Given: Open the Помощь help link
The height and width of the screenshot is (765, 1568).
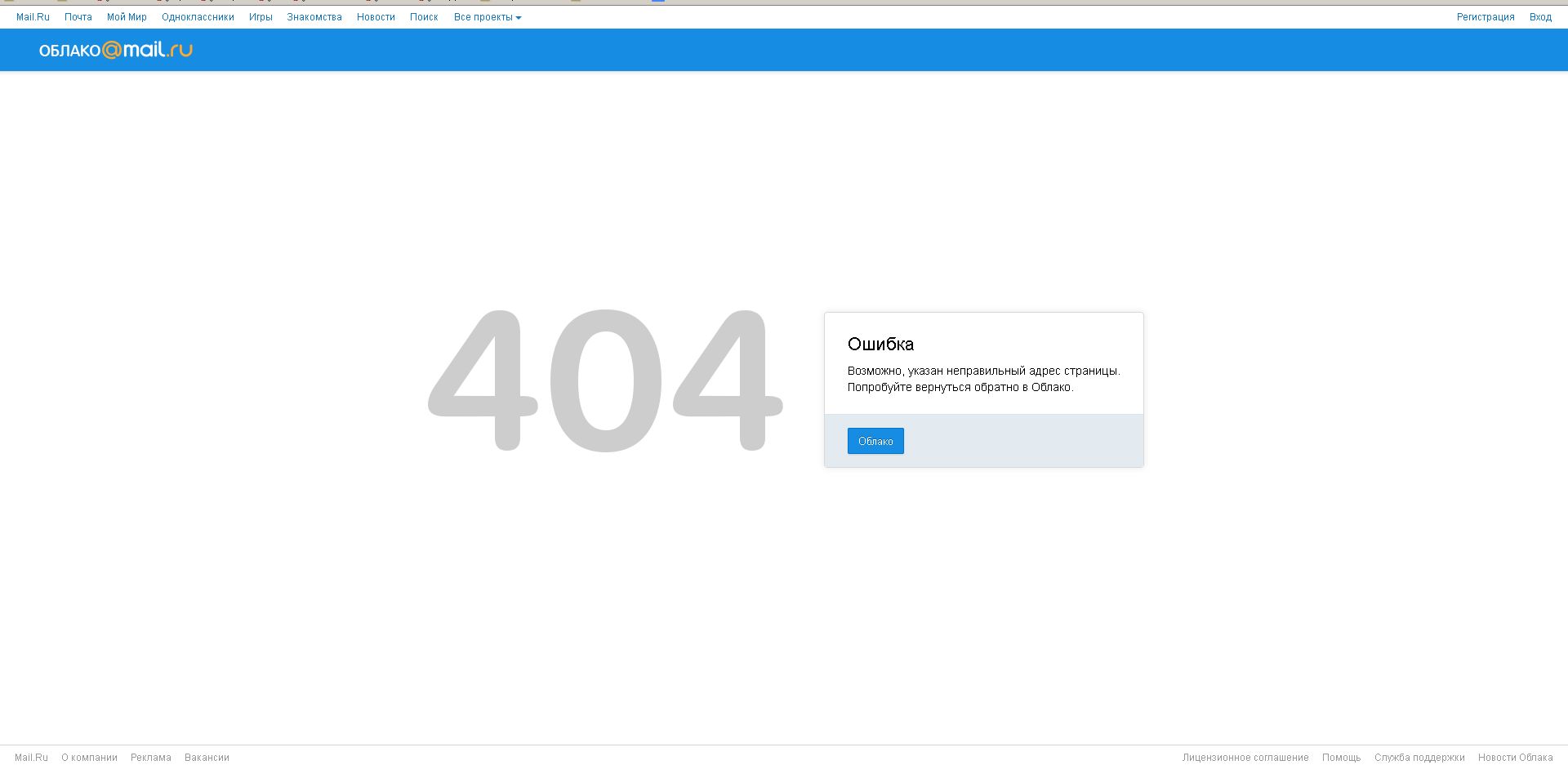Looking at the screenshot, I should (1342, 758).
